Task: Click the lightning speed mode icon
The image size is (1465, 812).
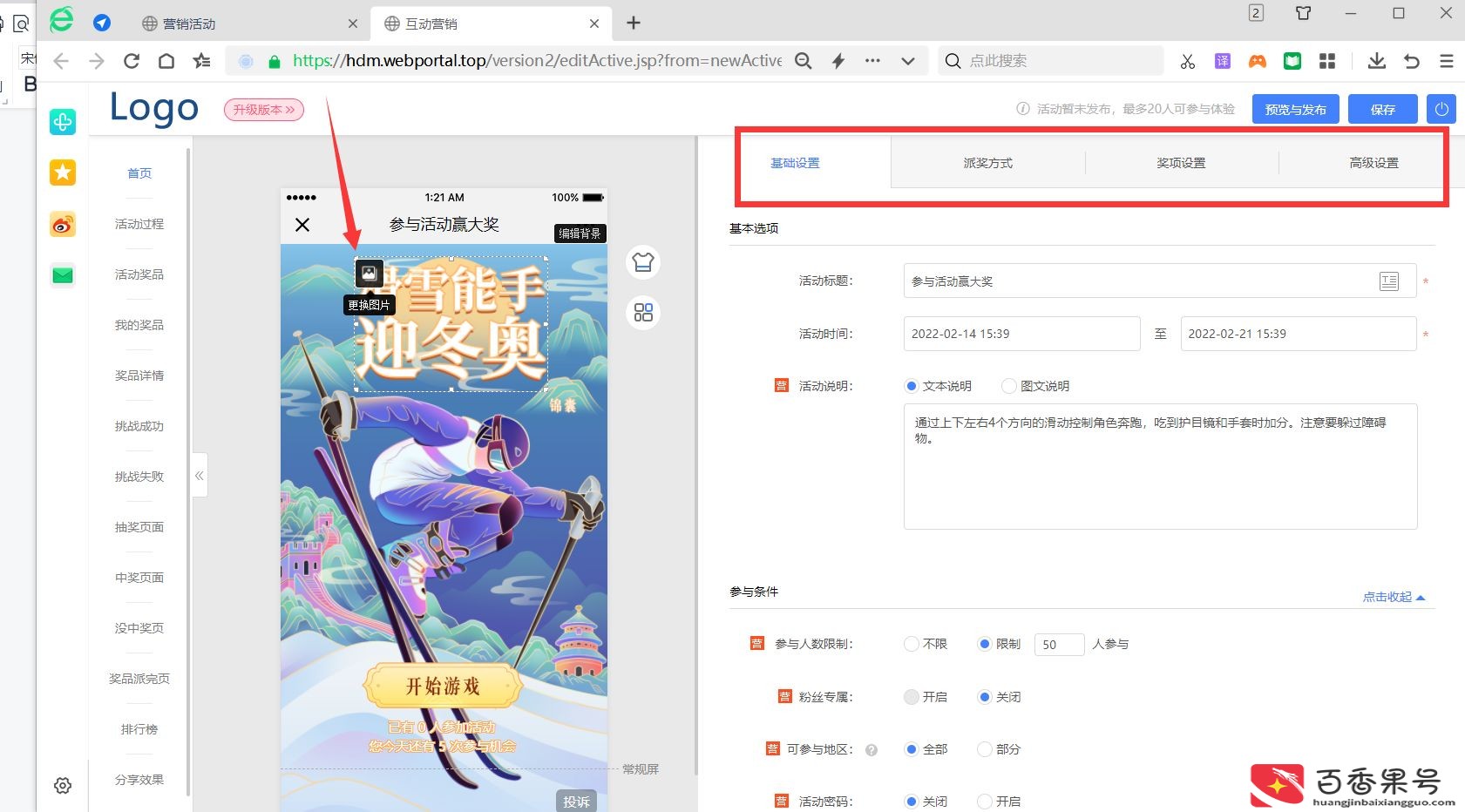Action: [x=838, y=61]
